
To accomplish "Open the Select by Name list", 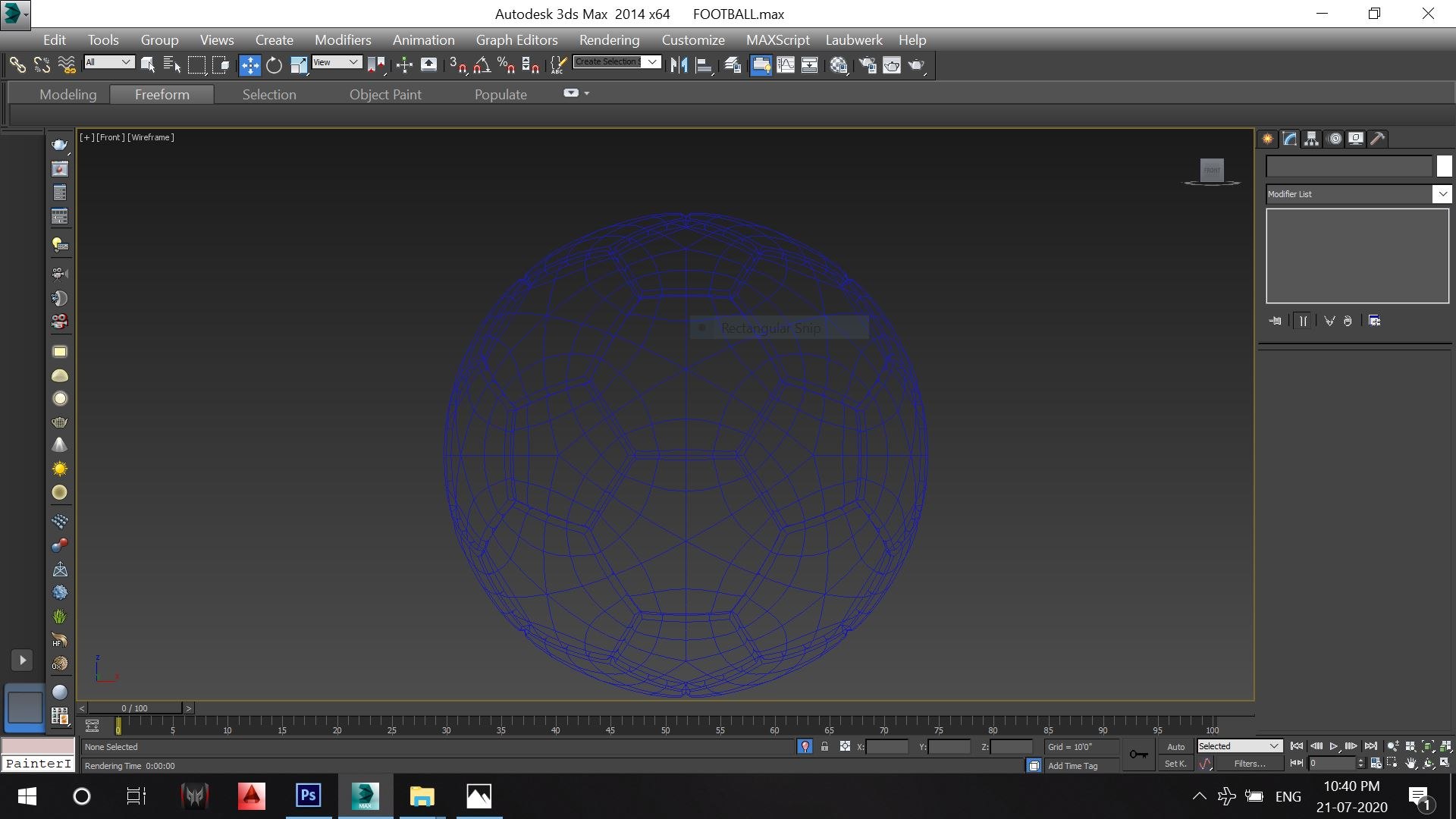I will click(172, 65).
